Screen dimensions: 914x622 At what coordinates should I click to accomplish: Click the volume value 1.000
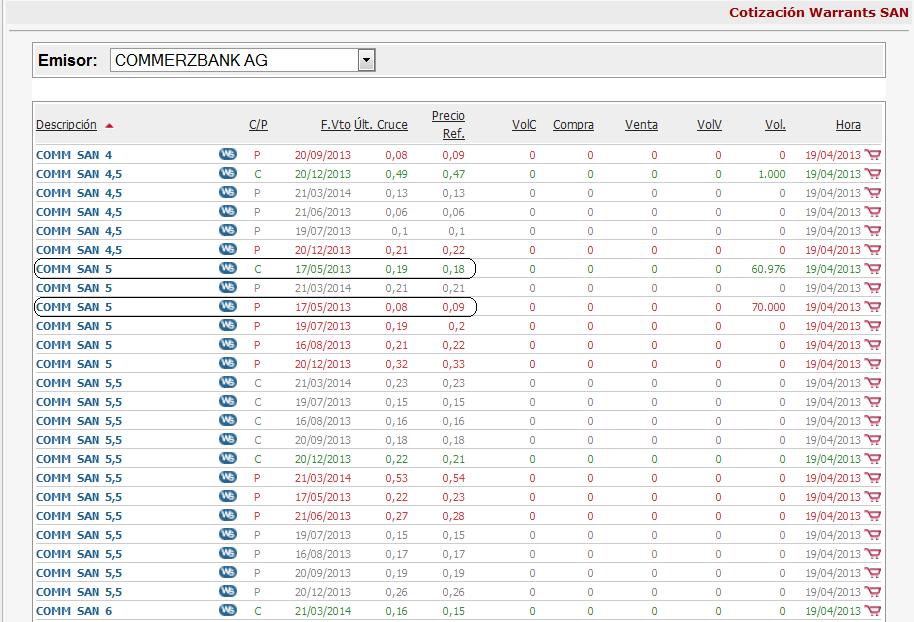[772, 174]
